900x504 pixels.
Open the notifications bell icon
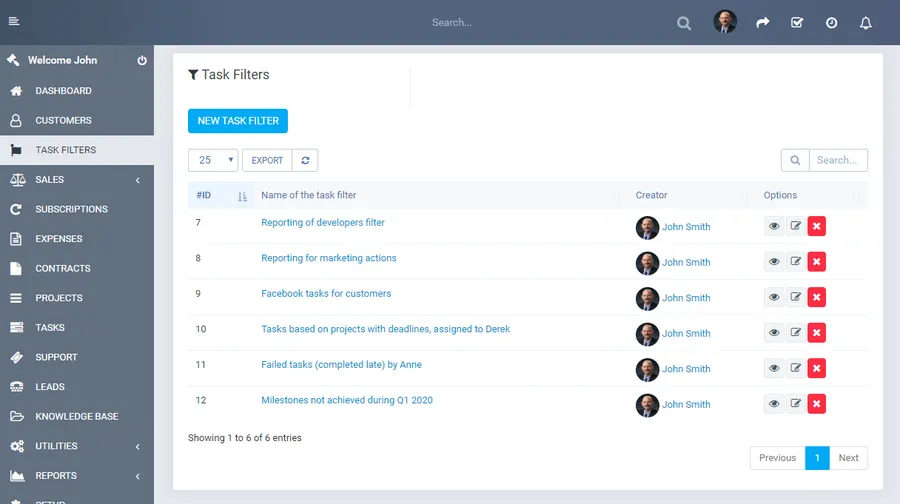point(866,23)
